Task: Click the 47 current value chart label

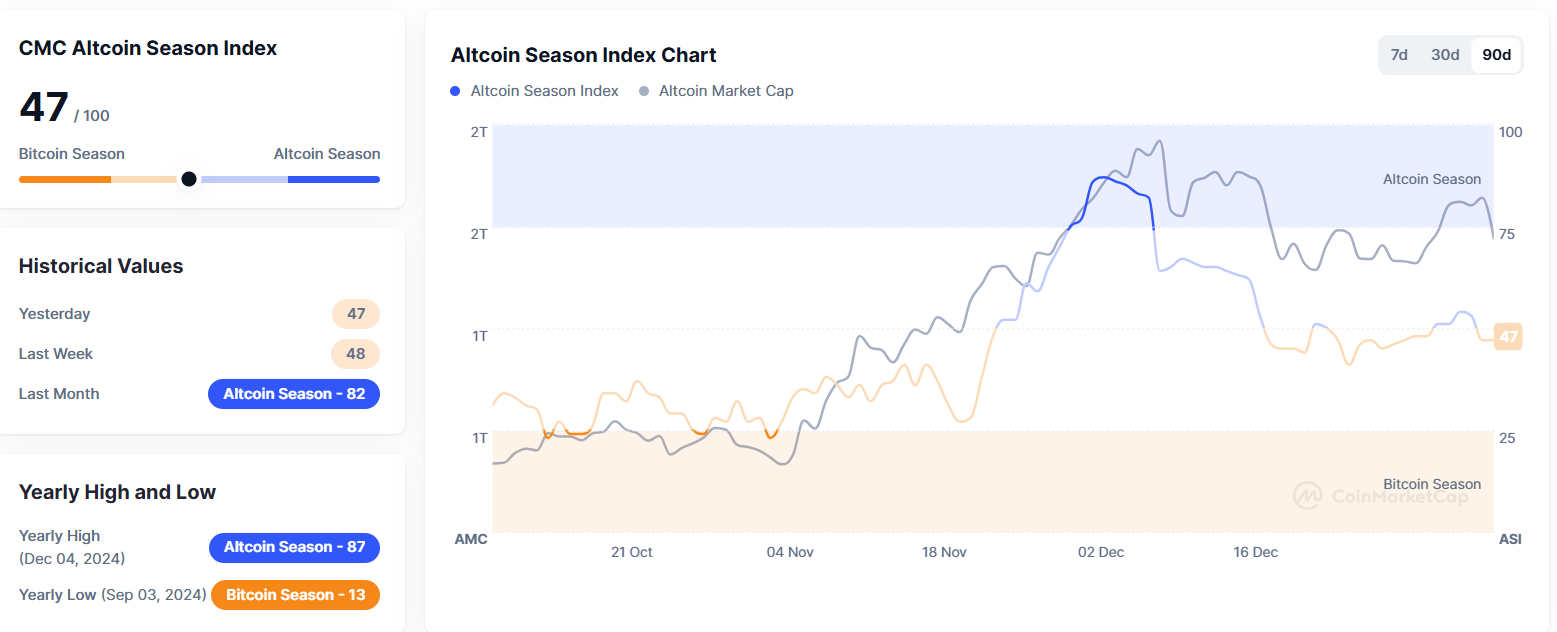Action: coord(1508,337)
